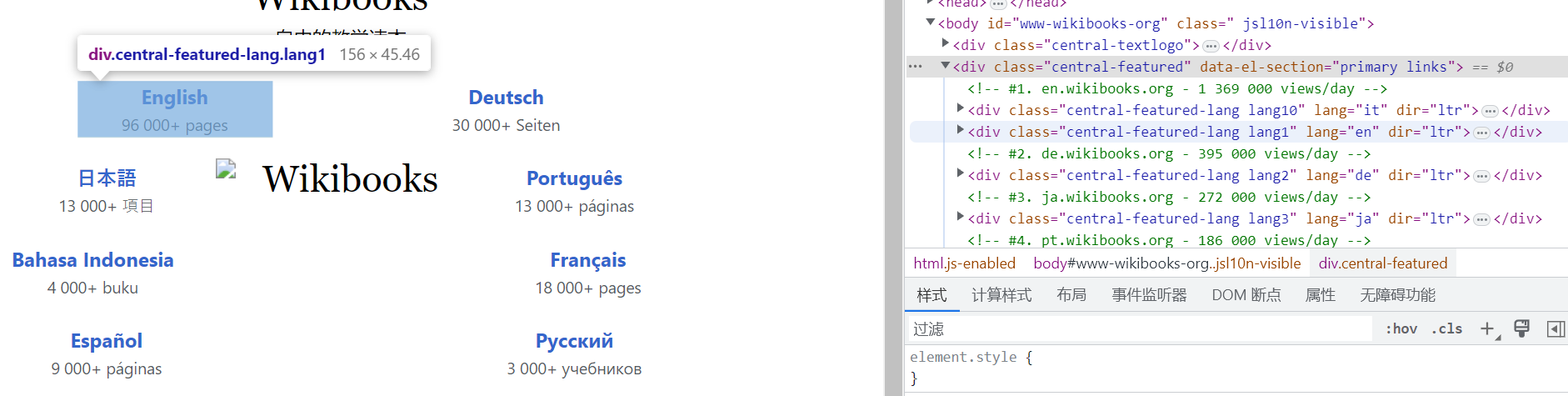Expand the lang2 German div node
Screen dimensions: 1568x396
961,173
